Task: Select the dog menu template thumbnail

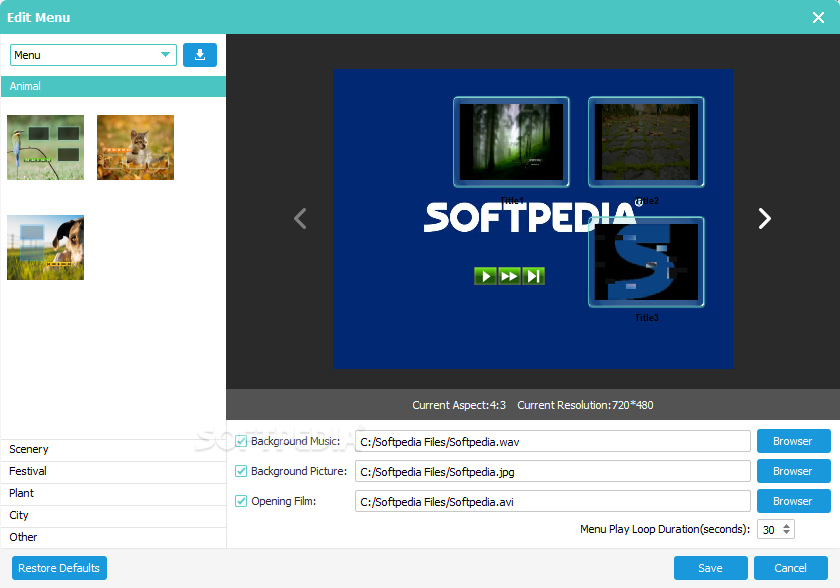Action: coord(46,247)
